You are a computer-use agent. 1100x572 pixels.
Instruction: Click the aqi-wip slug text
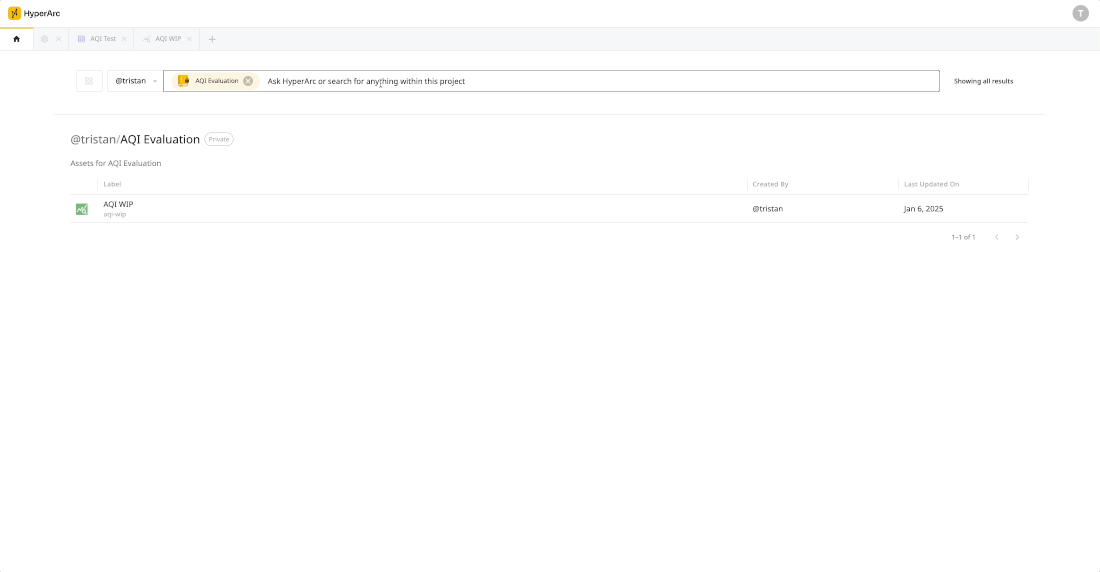[115, 214]
